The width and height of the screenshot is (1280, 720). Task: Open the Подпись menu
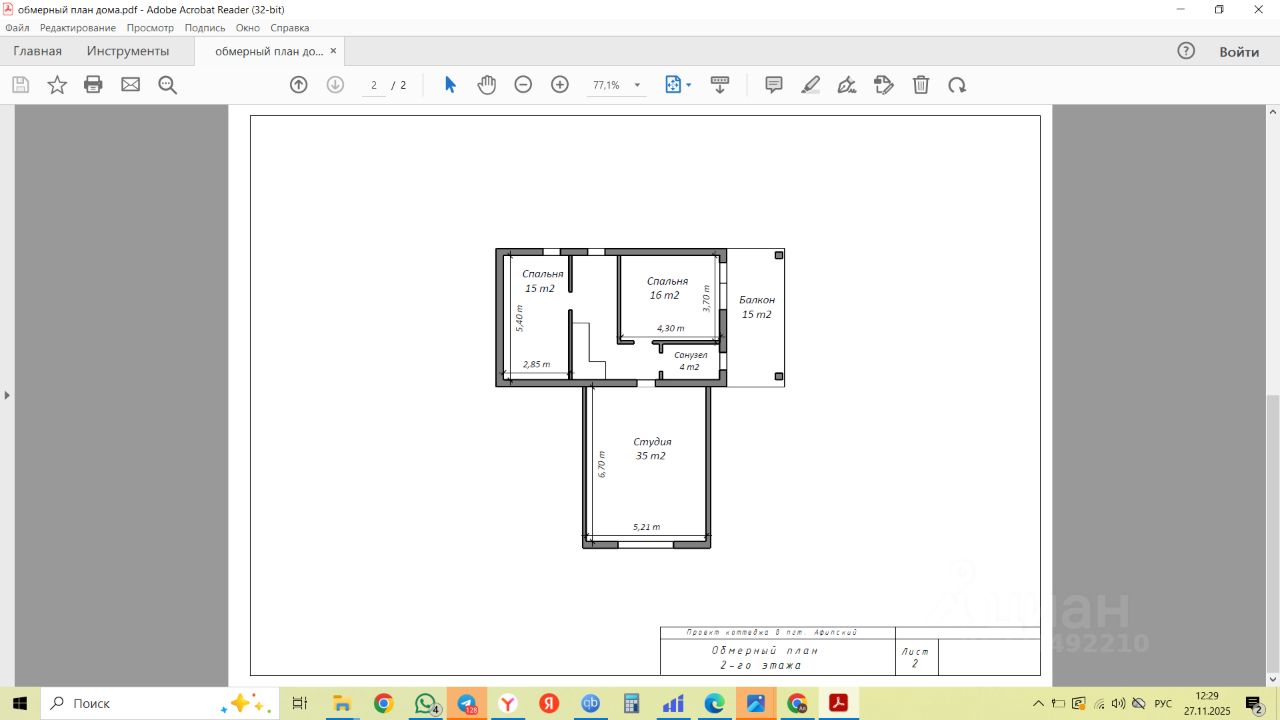(205, 28)
